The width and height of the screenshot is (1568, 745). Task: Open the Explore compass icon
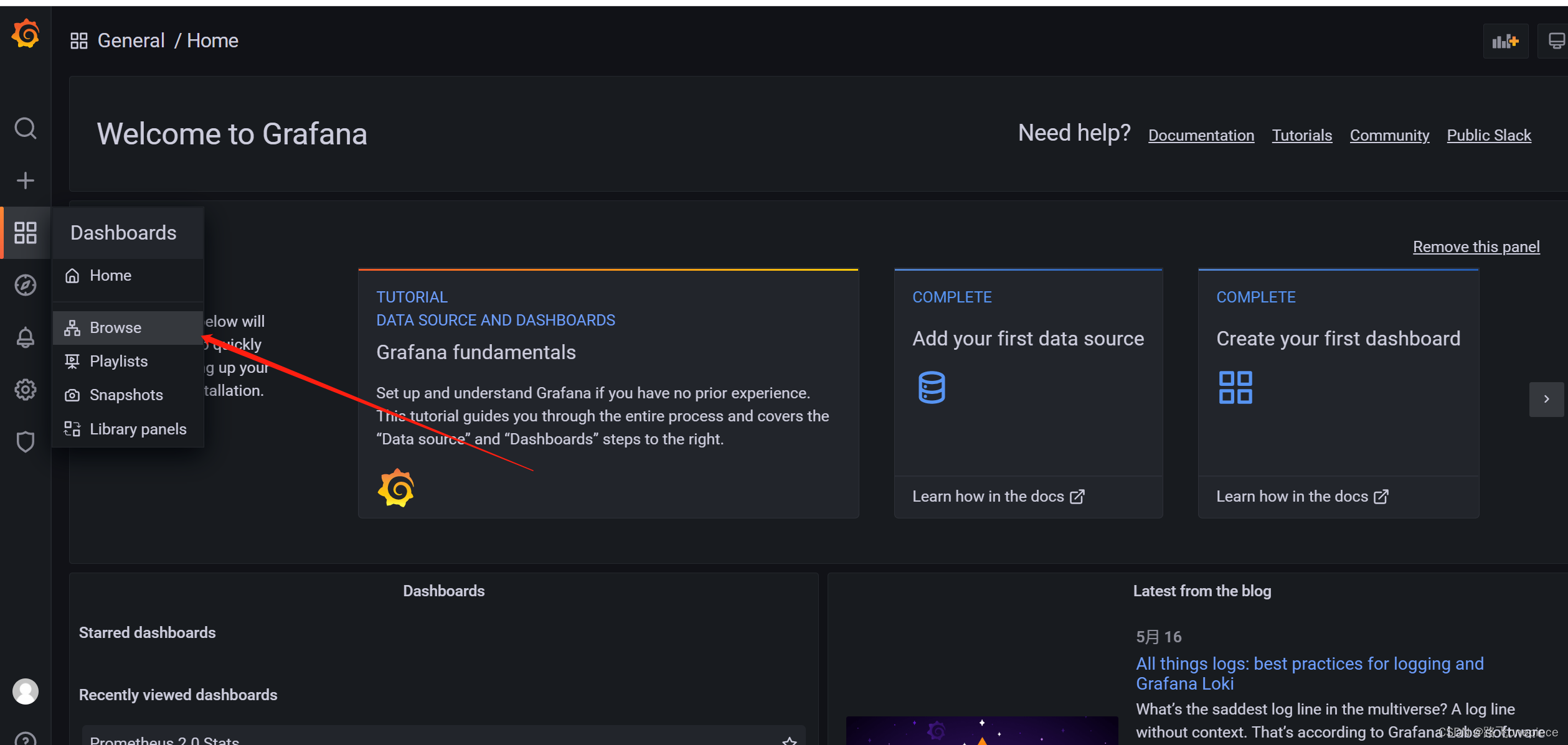click(x=26, y=285)
